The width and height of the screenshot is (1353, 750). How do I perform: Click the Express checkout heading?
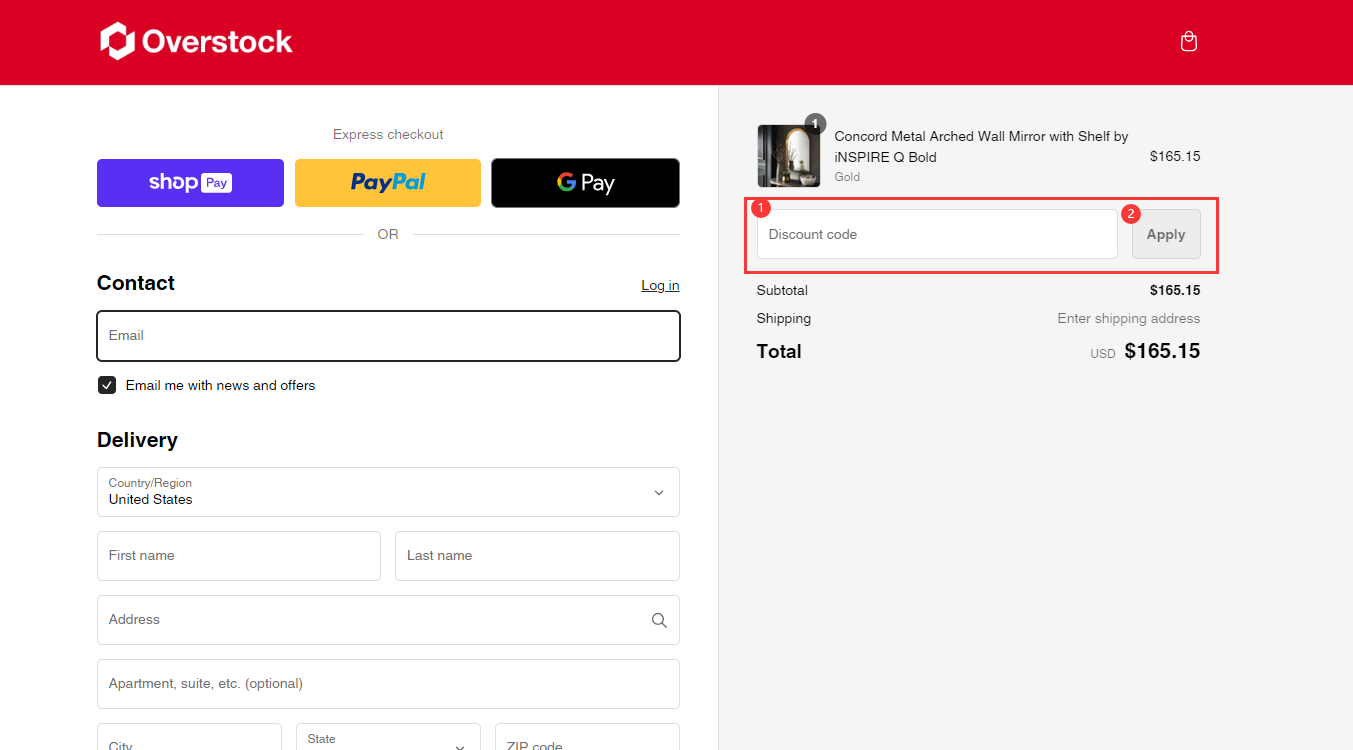tap(388, 134)
